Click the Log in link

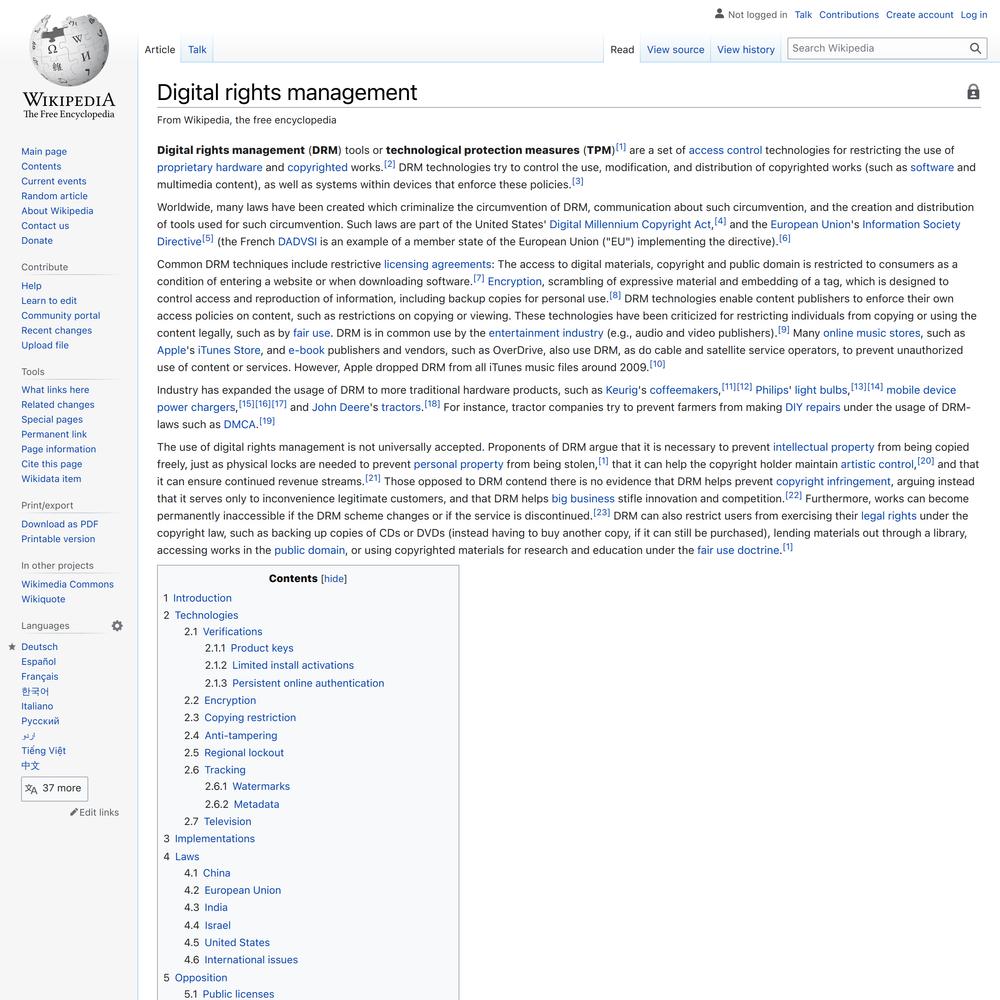[974, 15]
